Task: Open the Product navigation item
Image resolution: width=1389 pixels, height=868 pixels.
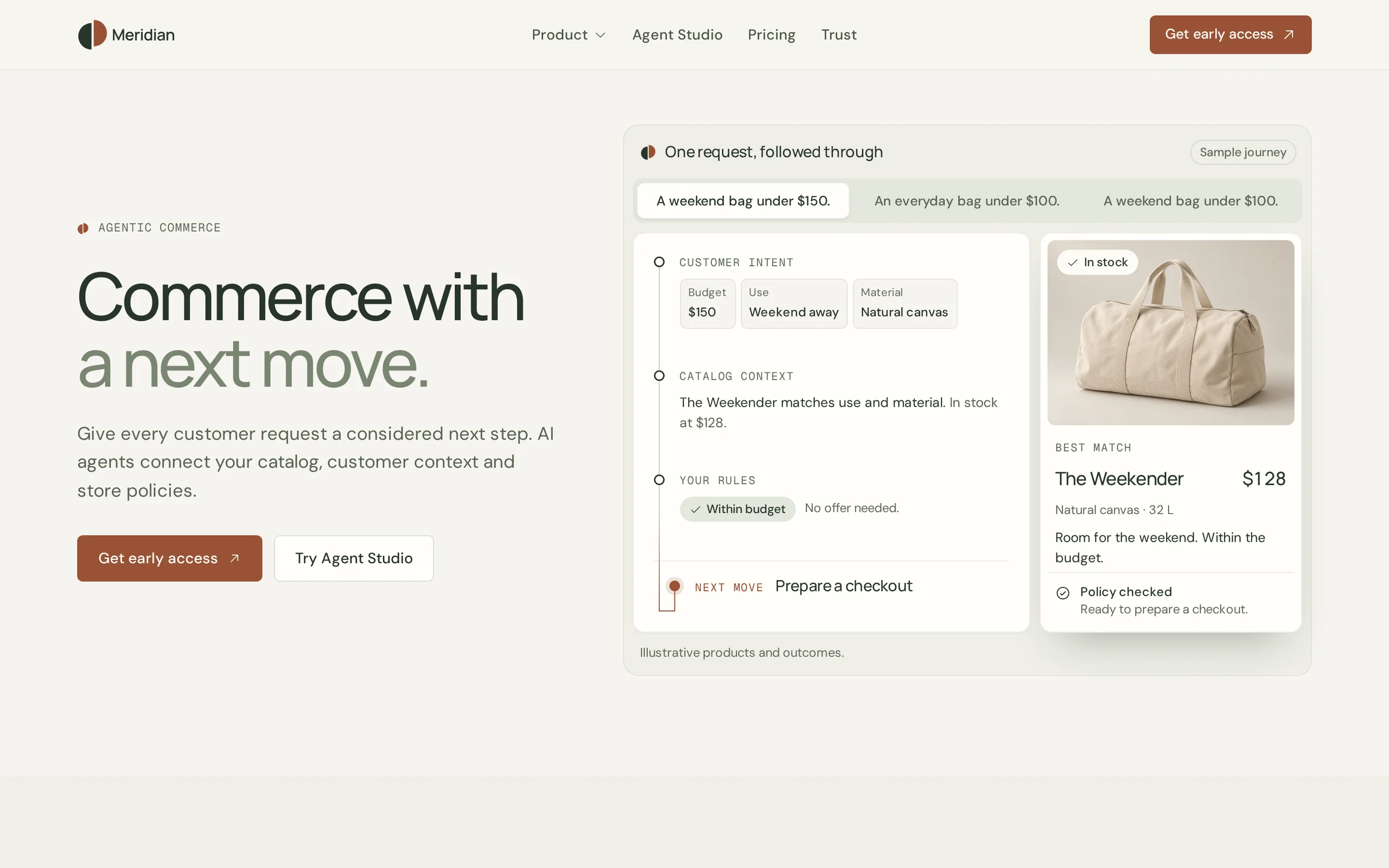Action: click(568, 35)
